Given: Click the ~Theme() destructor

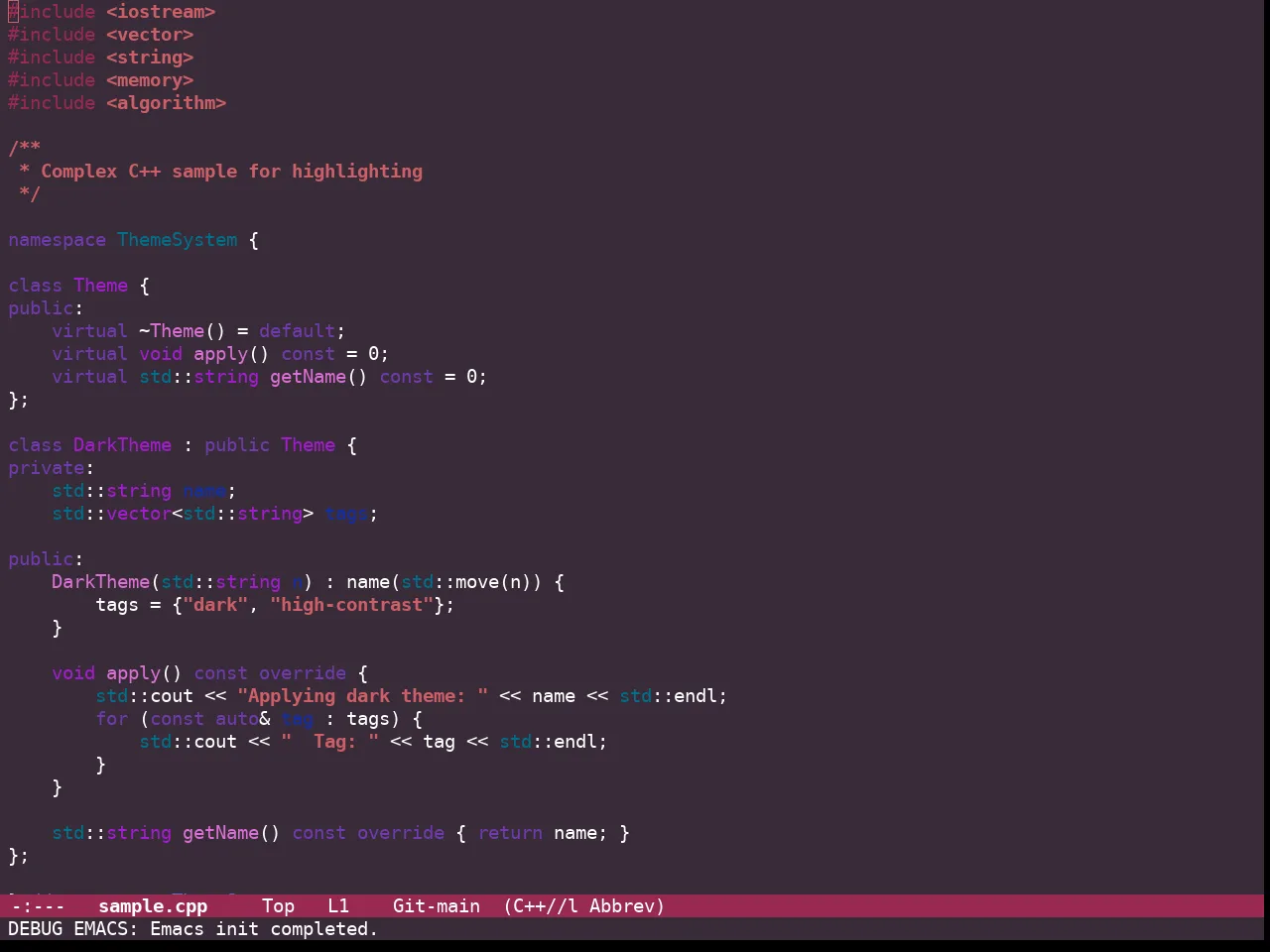Looking at the screenshot, I should click(183, 331).
